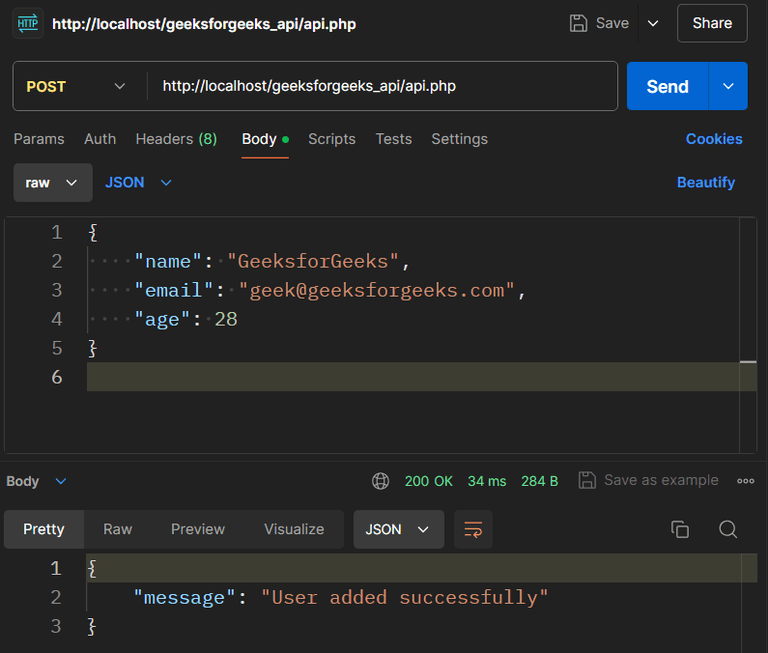Click the HTTP request type icon
This screenshot has height=653, width=768.
click(28, 23)
